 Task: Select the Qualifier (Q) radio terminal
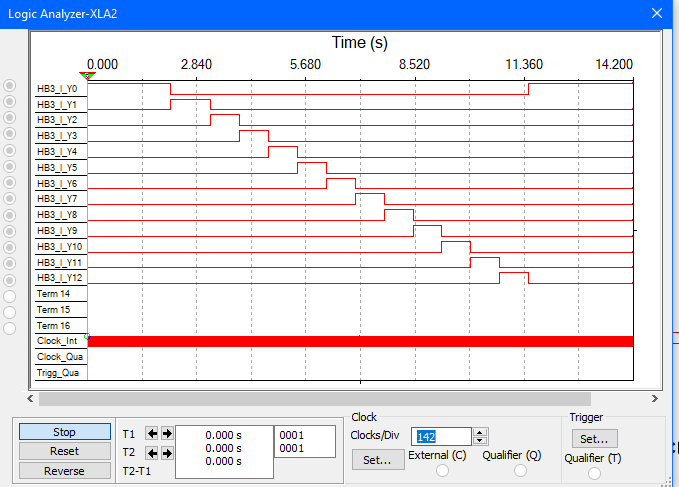pyautogui.click(x=520, y=471)
